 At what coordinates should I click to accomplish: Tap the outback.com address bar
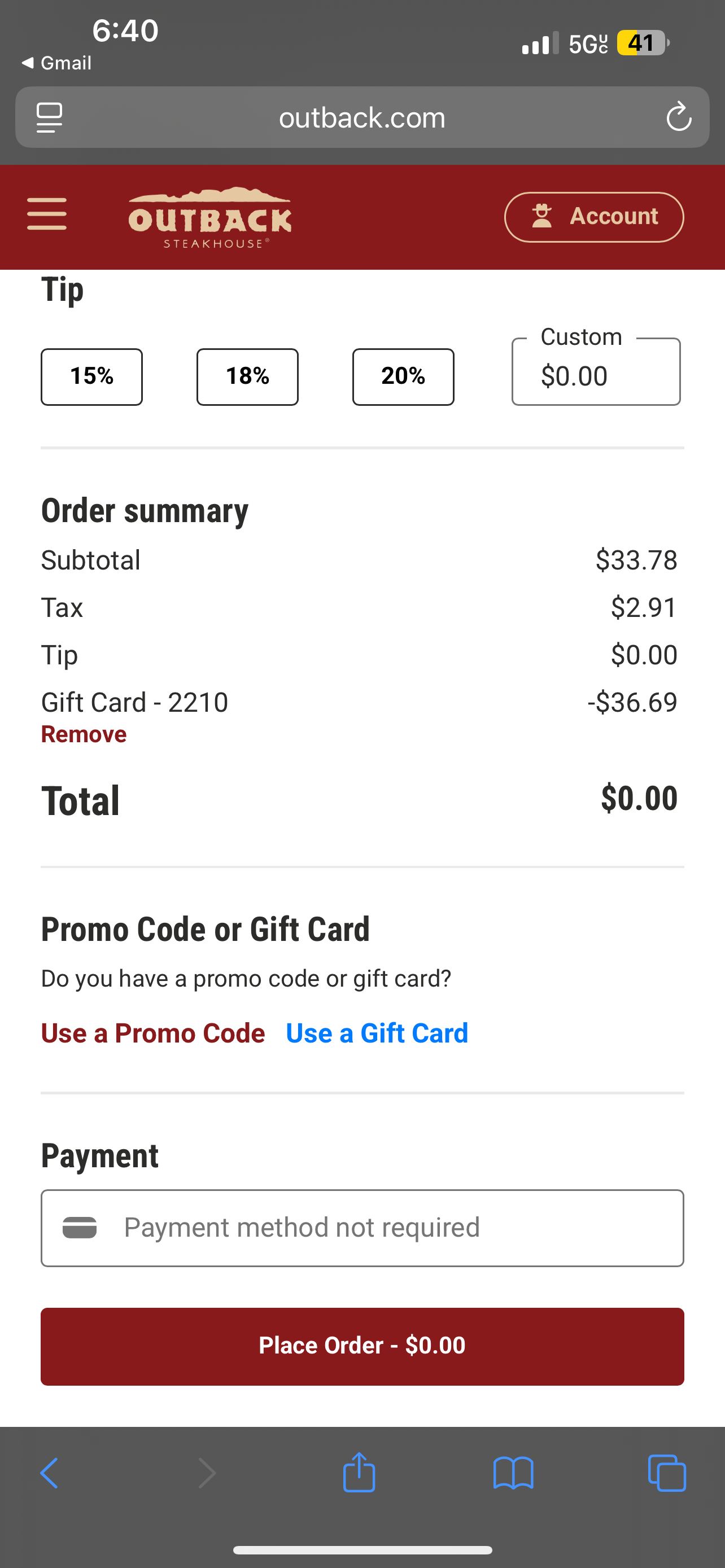[x=362, y=117]
